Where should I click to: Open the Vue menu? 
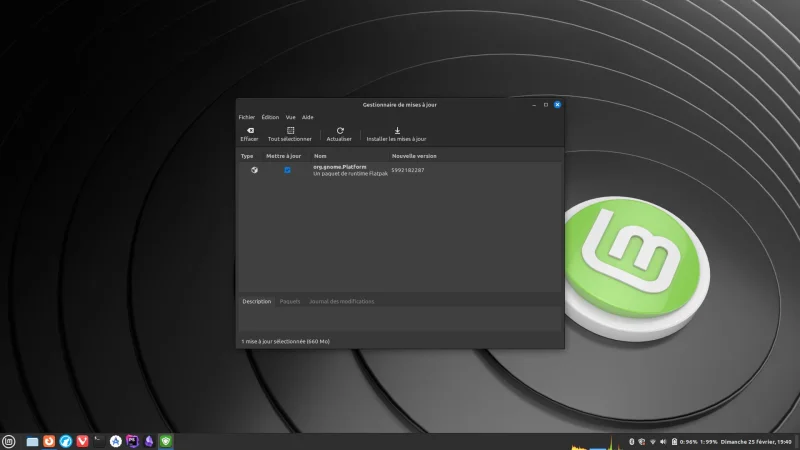tap(290, 117)
